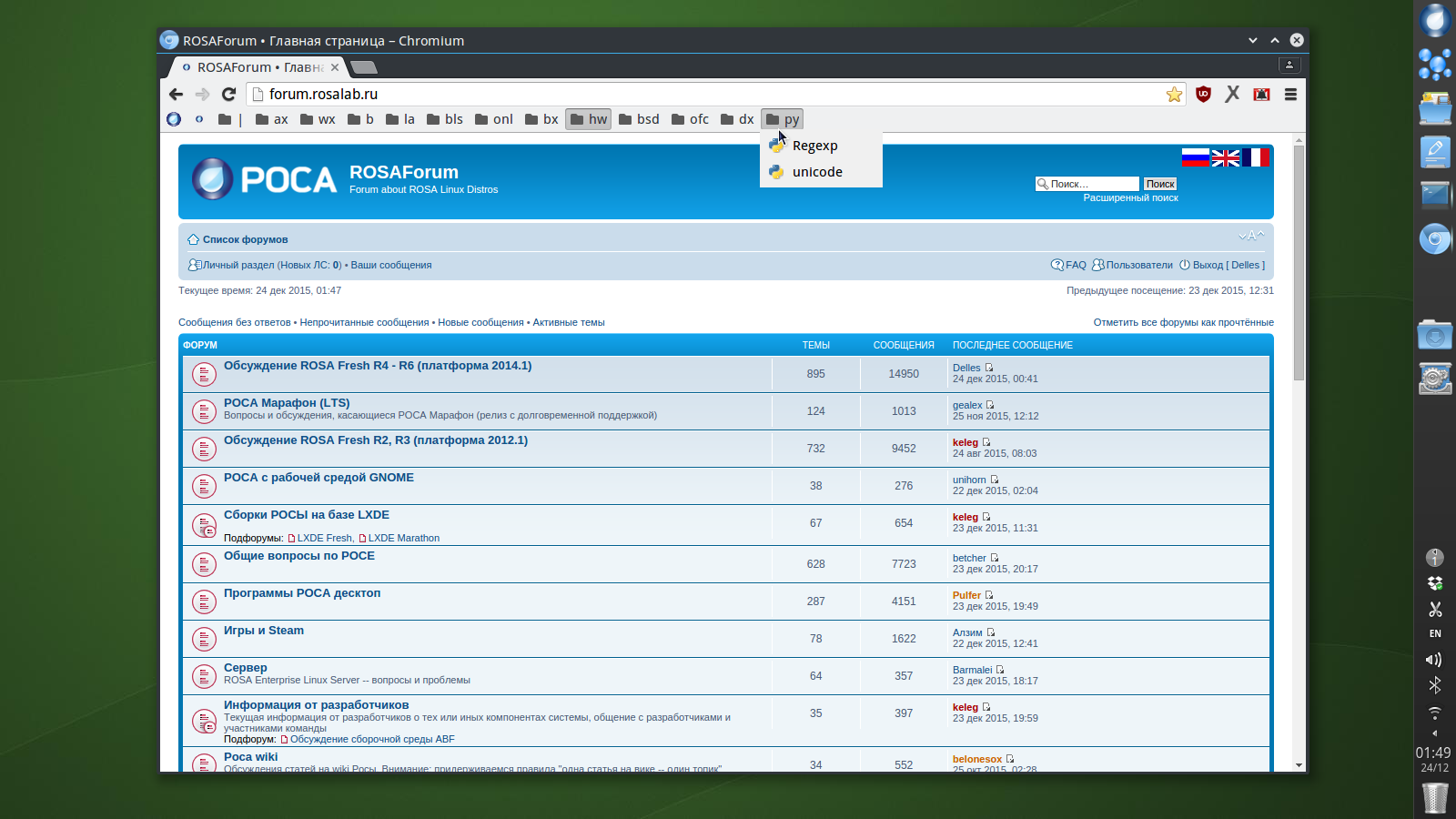
Task: Open the Chromium icon in the side panel
Action: click(1435, 239)
